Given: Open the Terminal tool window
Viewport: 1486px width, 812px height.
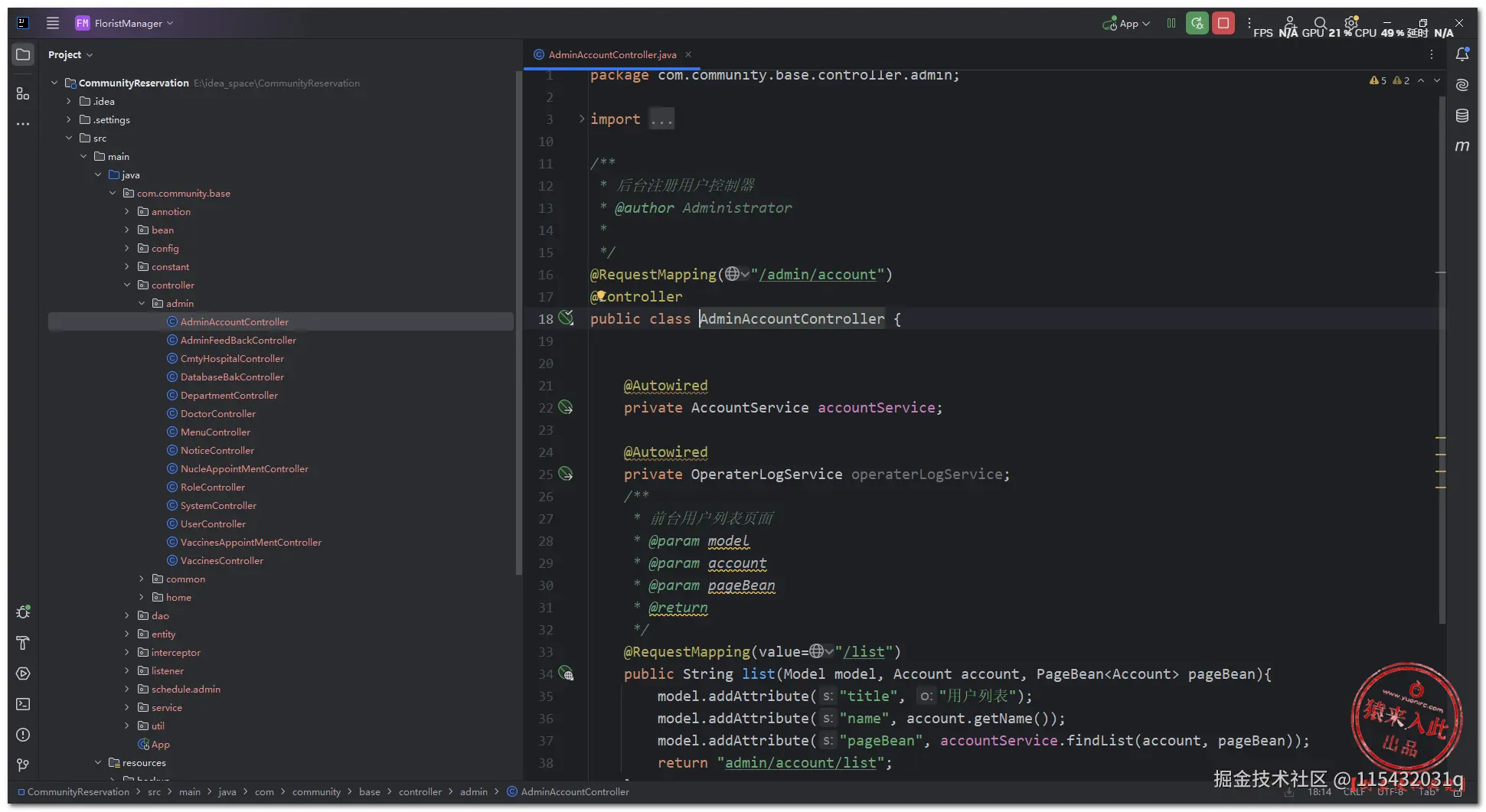Looking at the screenshot, I should 23,704.
